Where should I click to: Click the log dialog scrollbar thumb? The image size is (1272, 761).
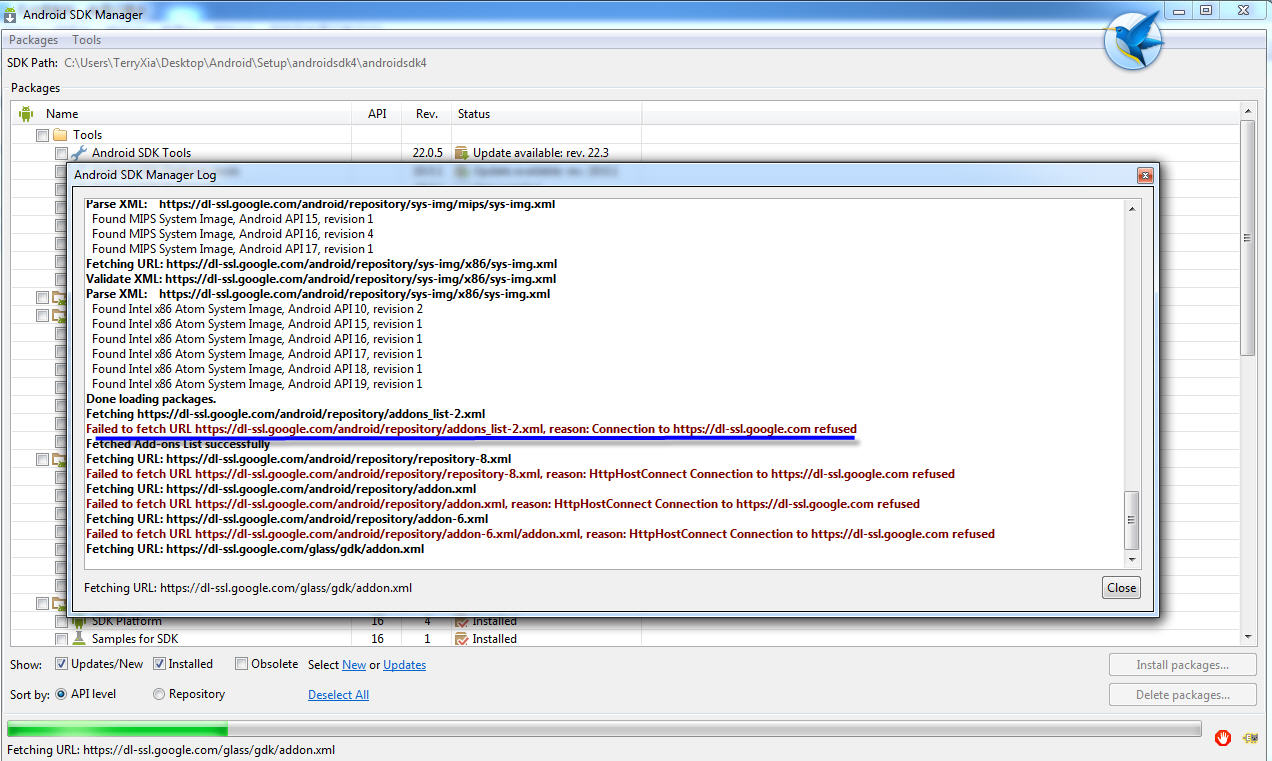click(x=1132, y=520)
